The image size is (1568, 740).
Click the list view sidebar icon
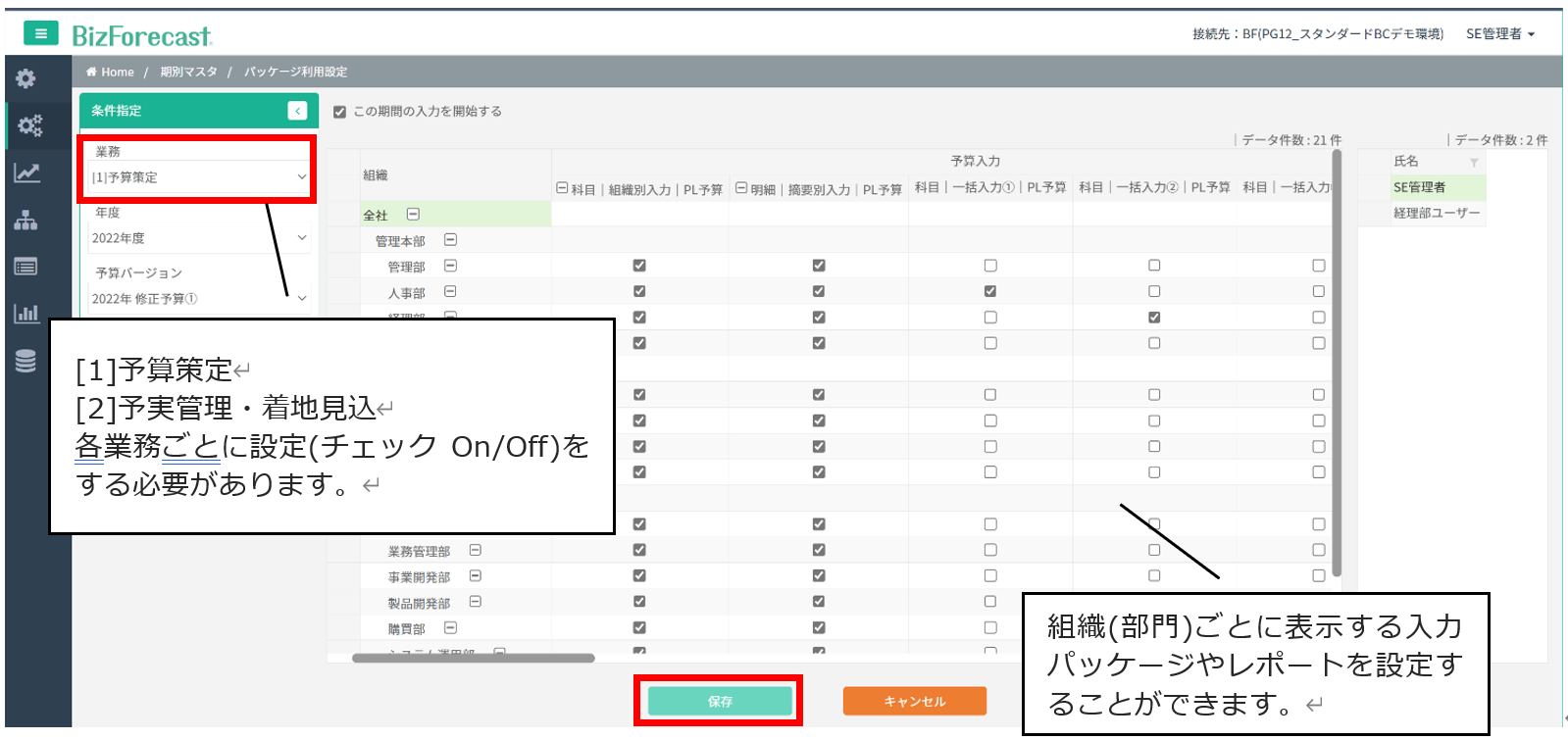[x=26, y=267]
